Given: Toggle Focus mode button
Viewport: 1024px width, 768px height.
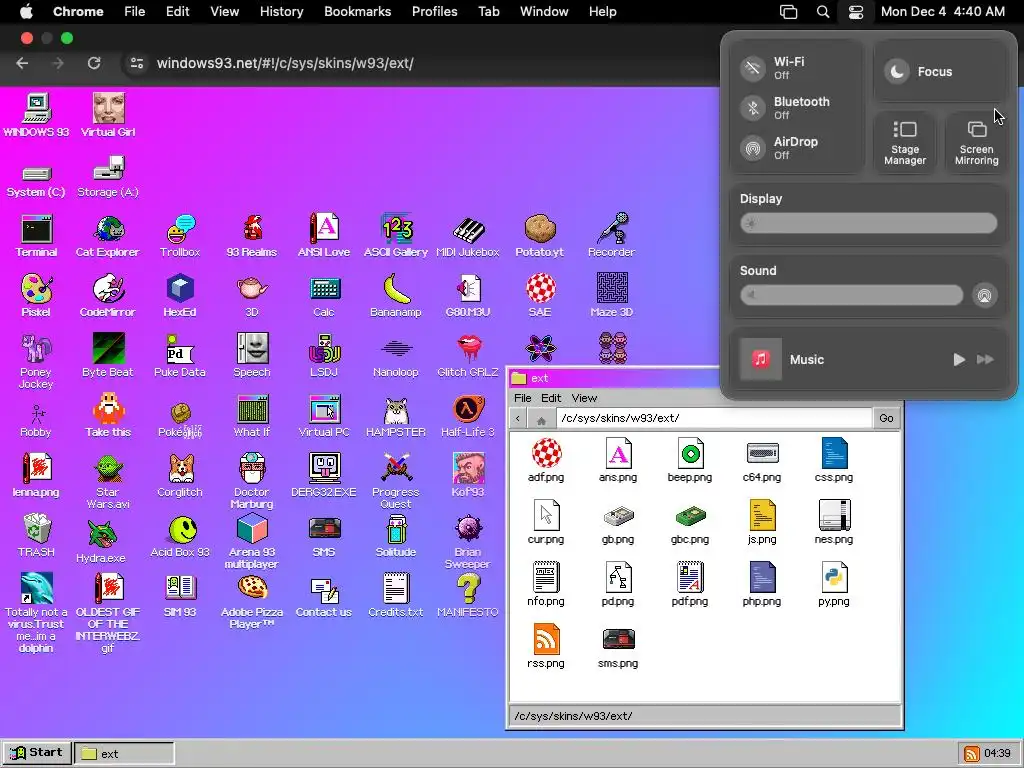Looking at the screenshot, I should point(939,72).
